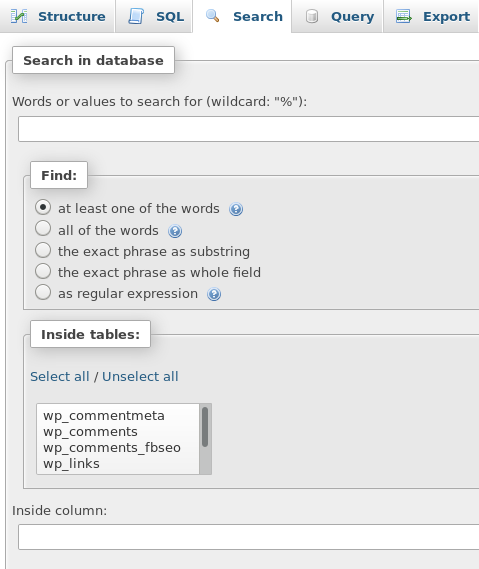Click the 'Unselect all' link
The width and height of the screenshot is (479, 569).
click(140, 377)
